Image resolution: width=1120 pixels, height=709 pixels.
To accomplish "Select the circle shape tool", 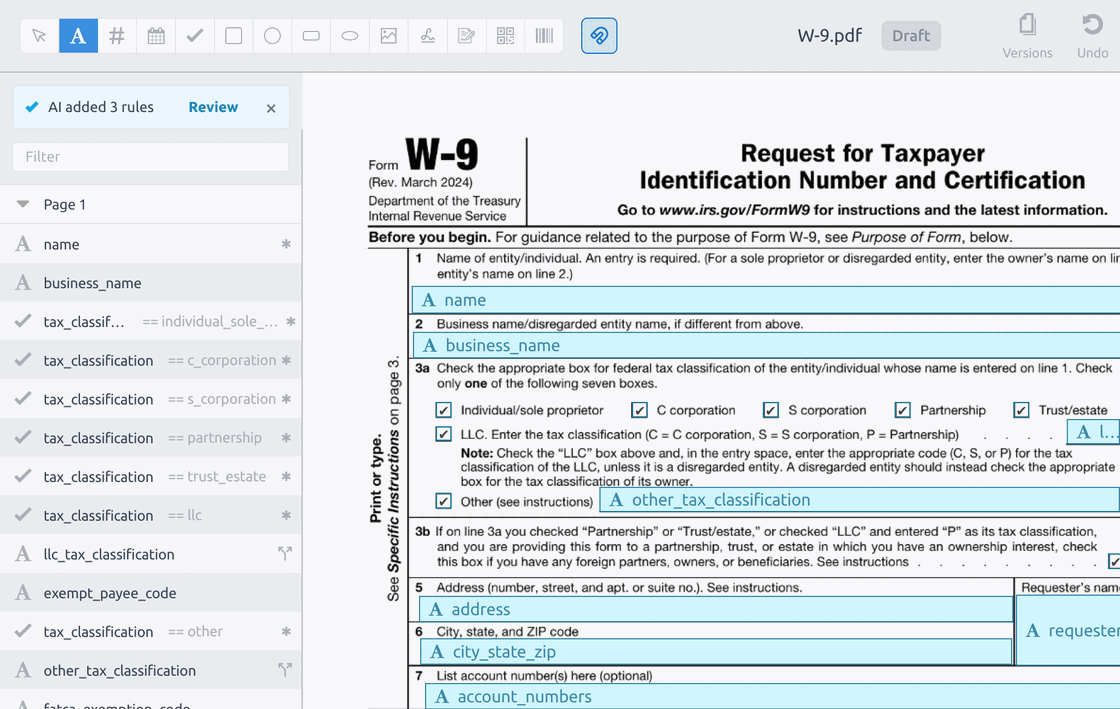I will [x=272, y=36].
